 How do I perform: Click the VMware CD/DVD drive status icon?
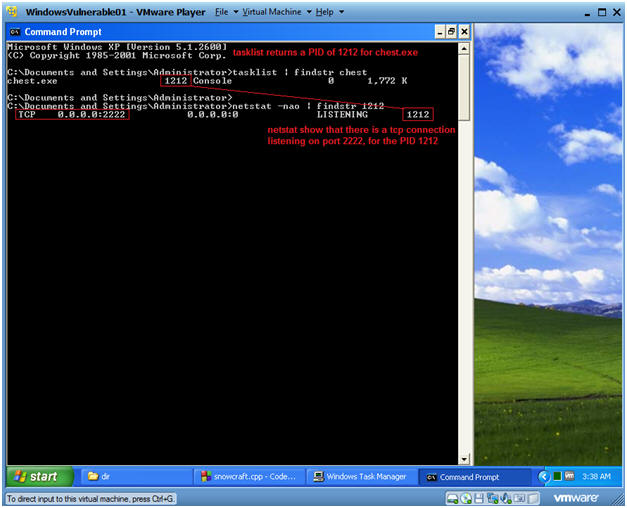coord(466,498)
